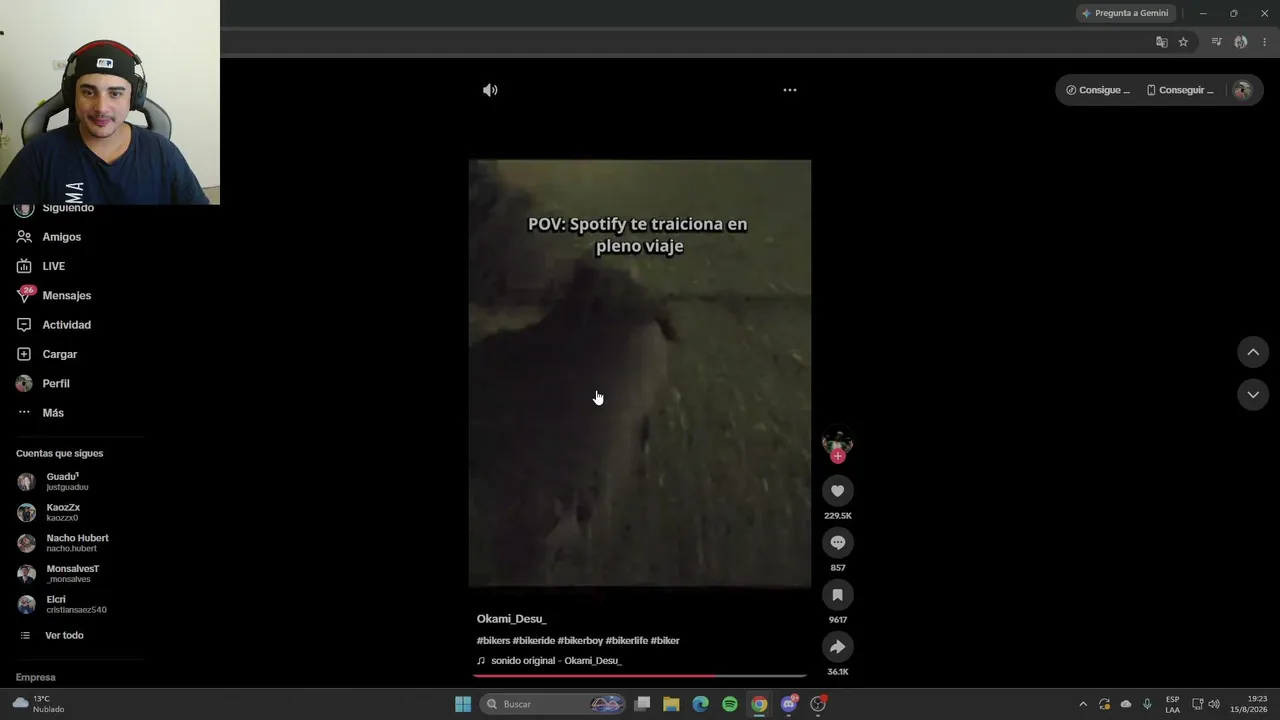
Task: Open the #bikers hashtag
Action: click(x=493, y=641)
